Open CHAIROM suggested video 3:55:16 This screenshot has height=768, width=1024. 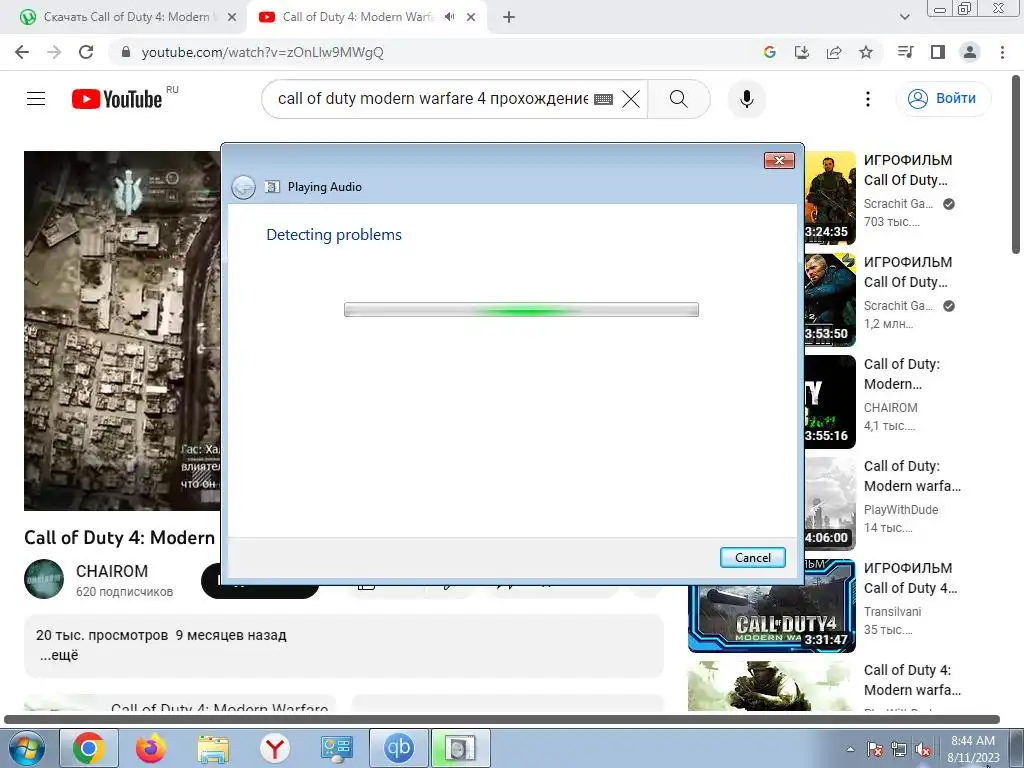[829, 402]
